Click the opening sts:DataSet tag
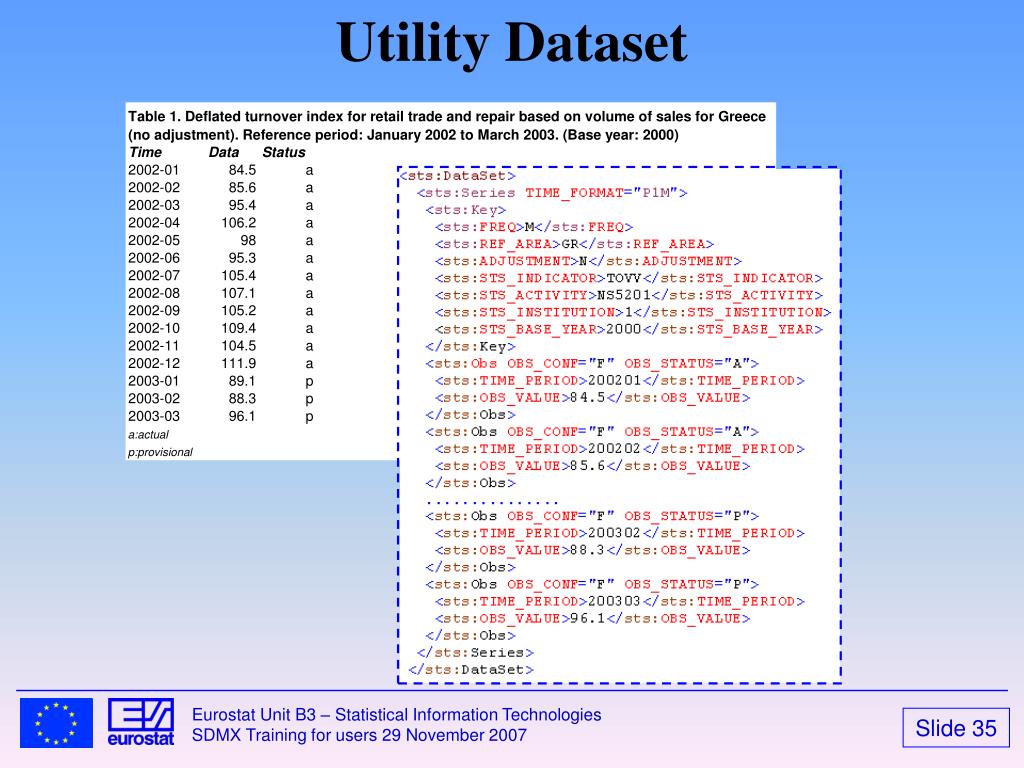This screenshot has height=768, width=1024. [x=458, y=176]
